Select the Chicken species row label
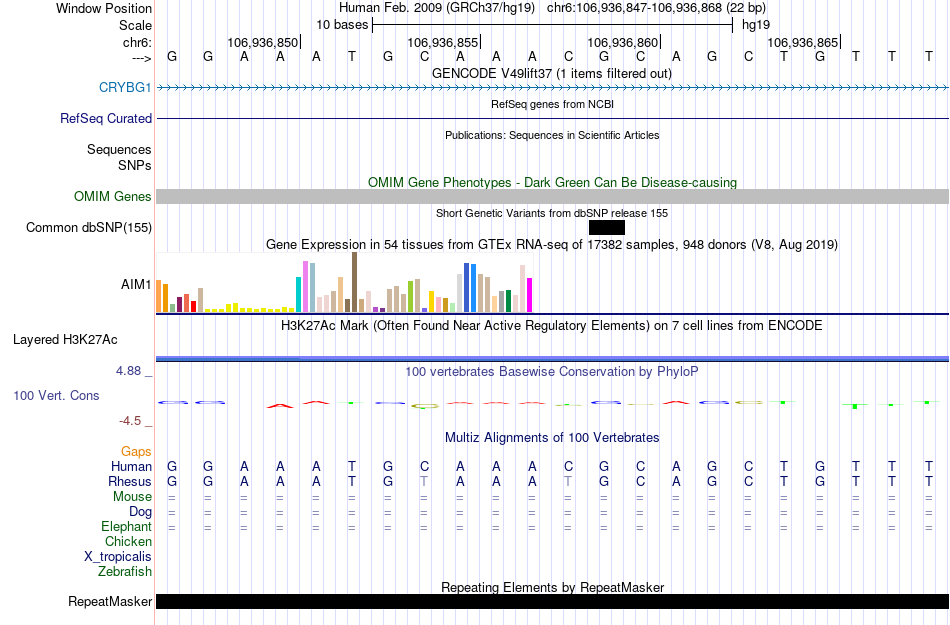This screenshot has width=950, height=625. [128, 541]
